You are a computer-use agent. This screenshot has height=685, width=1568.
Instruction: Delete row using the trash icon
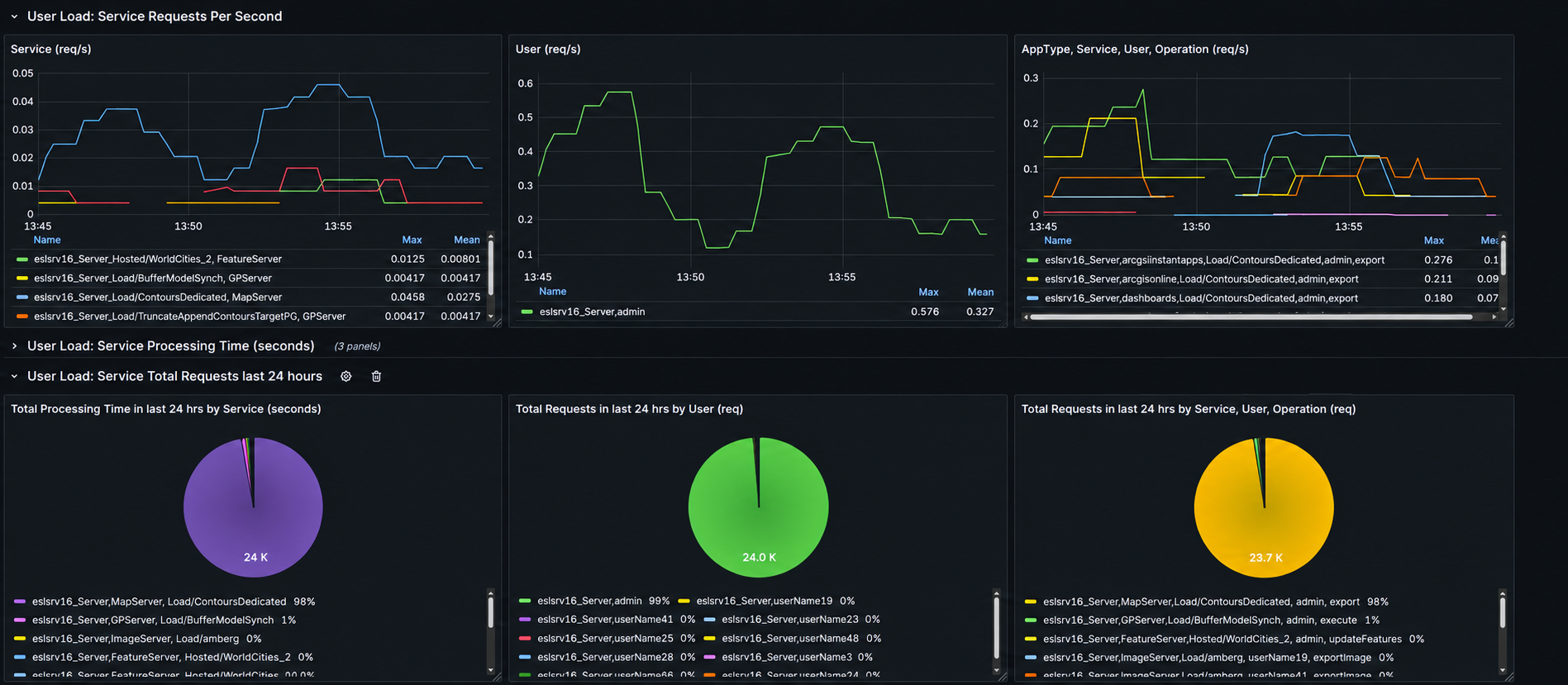376,376
